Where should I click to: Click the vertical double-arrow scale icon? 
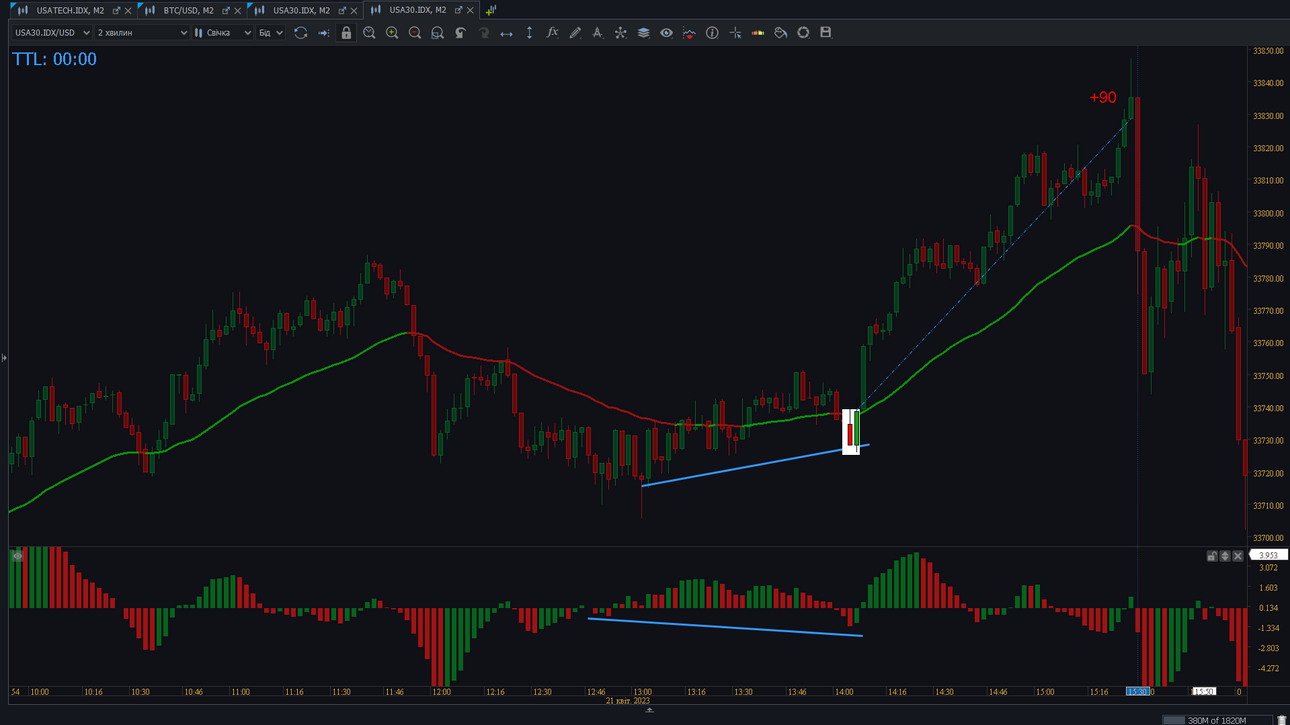coord(529,33)
